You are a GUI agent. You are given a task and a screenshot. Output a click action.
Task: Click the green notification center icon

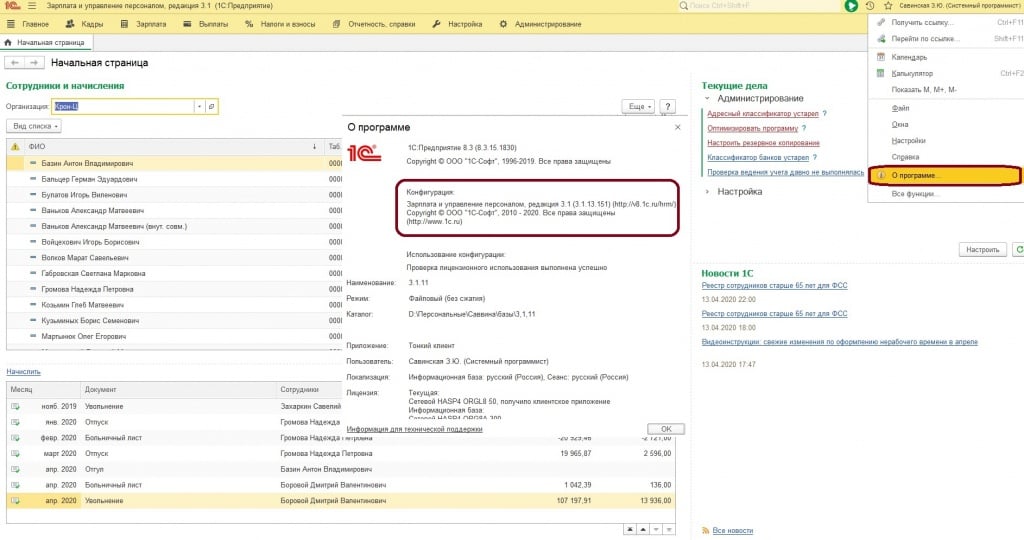851,6
